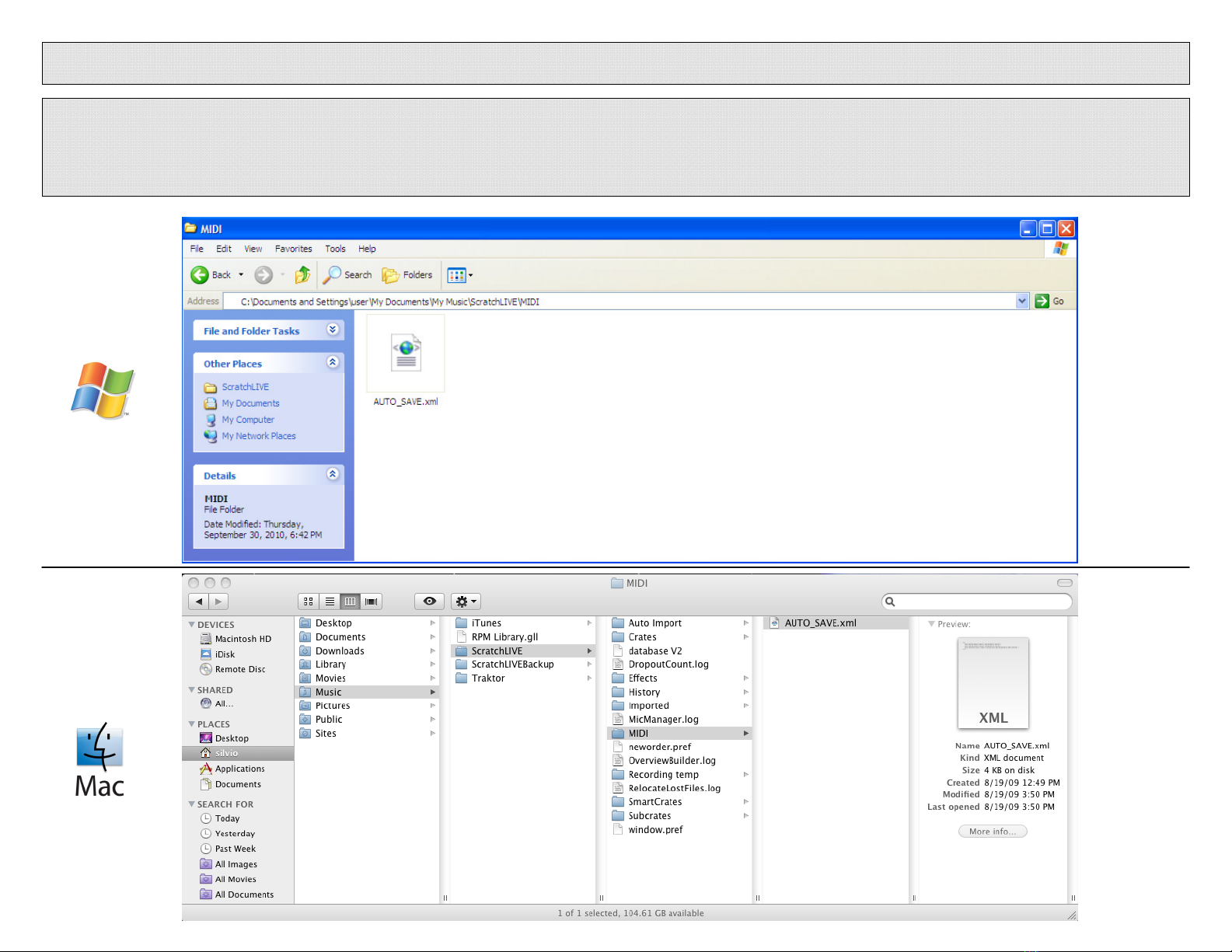The width and height of the screenshot is (1232, 952).
Task: Collapse the Preview disclosure triangle in Finder
Action: point(931,624)
